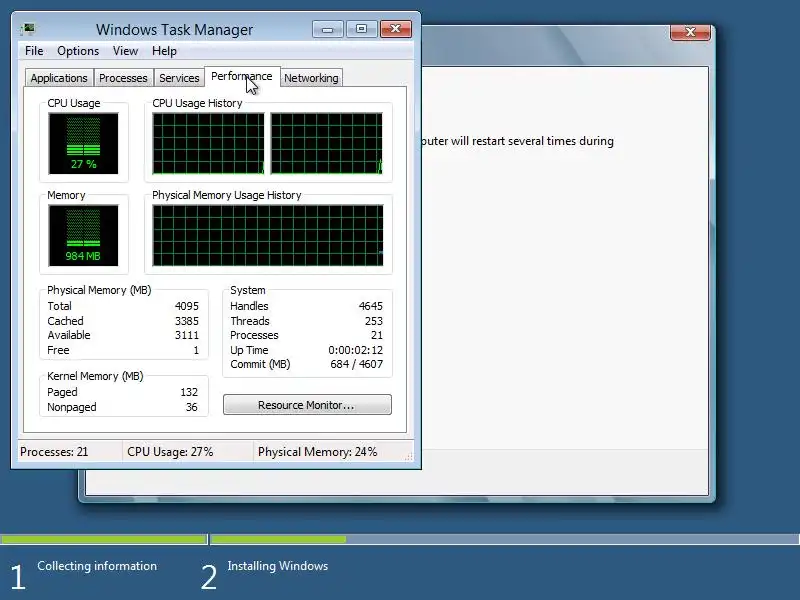Click the Collecting information step label
Image resolution: width=800 pixels, height=600 pixels.
click(97, 566)
